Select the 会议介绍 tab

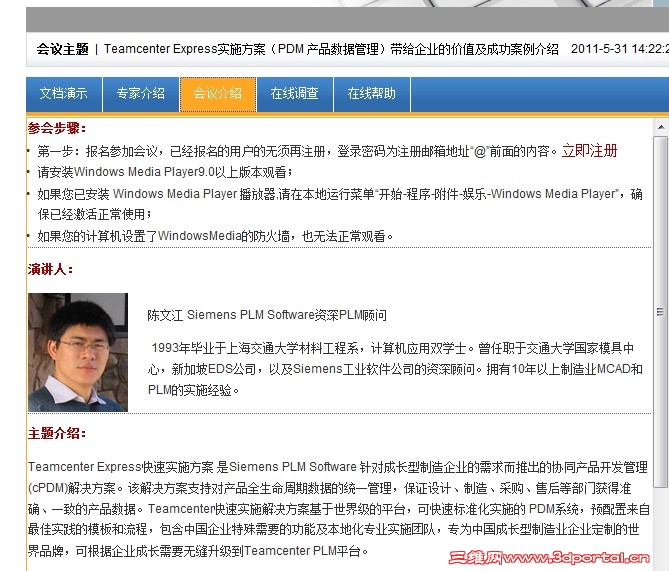(x=218, y=94)
